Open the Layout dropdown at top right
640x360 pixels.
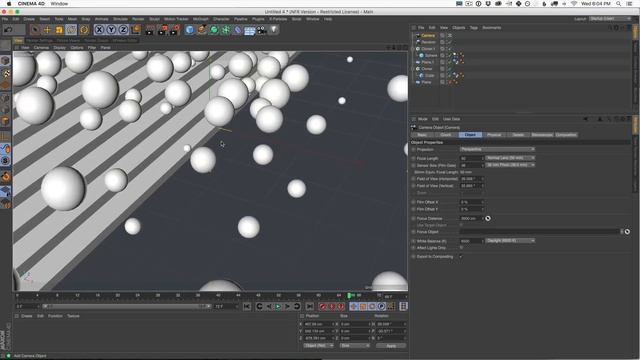click(x=610, y=19)
